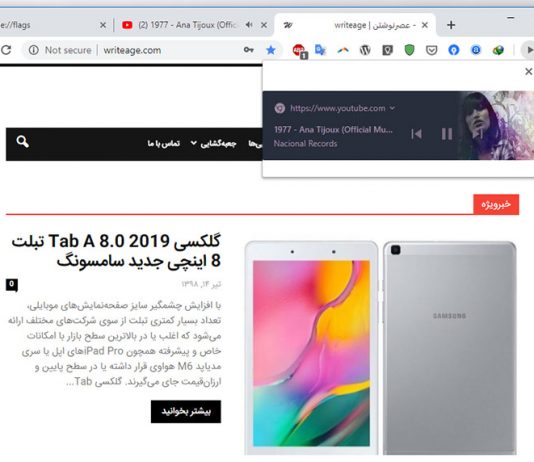Open the WordPress extension icon
Viewport: 534px width, 462px height.
click(x=365, y=50)
